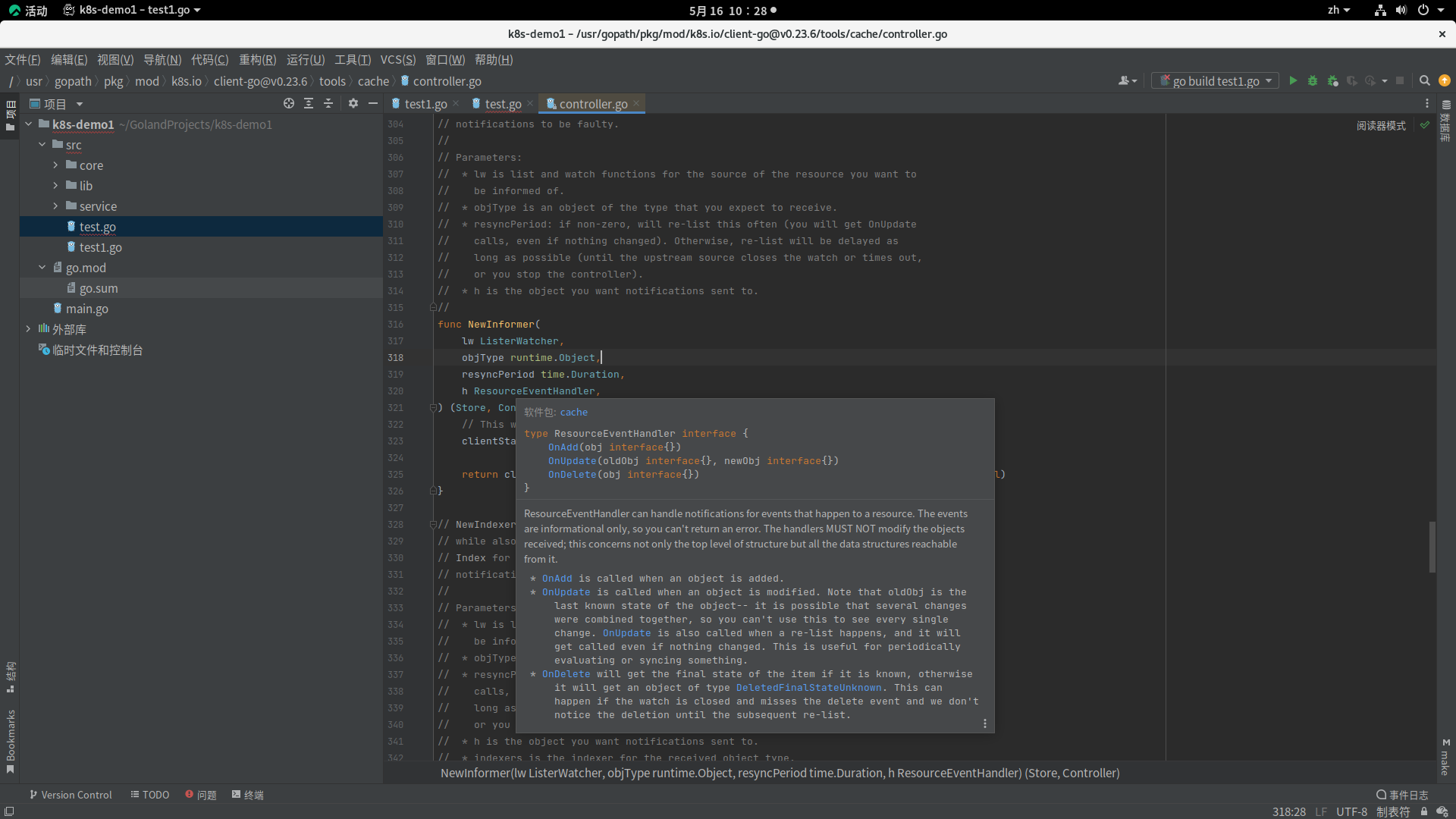This screenshot has width=1456, height=819.
Task: Click the orange update arrow icon
Action: (1445, 80)
